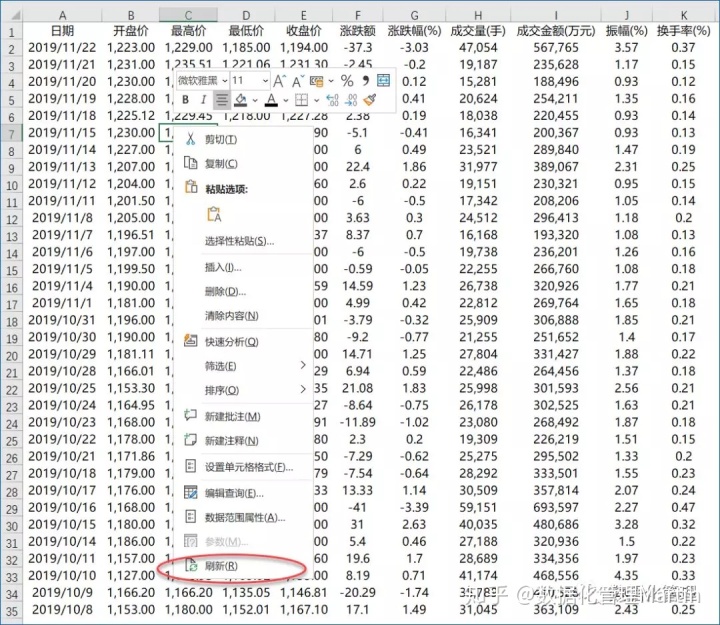
Task: Click the Decrease Decimal icon
Action: (351, 100)
